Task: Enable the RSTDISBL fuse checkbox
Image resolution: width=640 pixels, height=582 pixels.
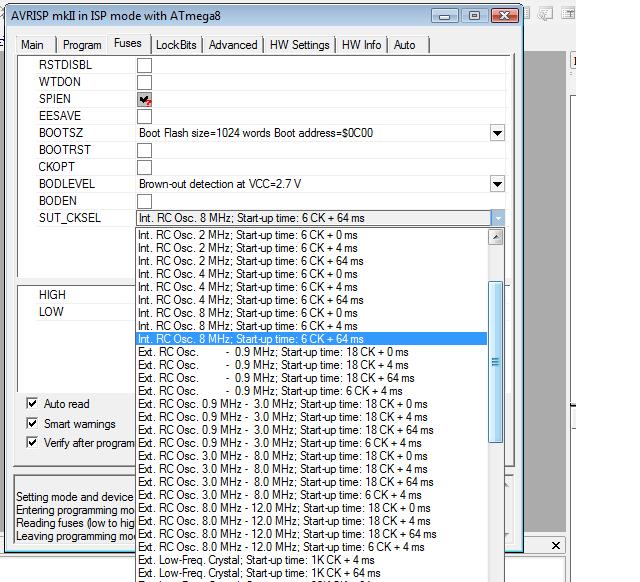Action: click(x=144, y=65)
